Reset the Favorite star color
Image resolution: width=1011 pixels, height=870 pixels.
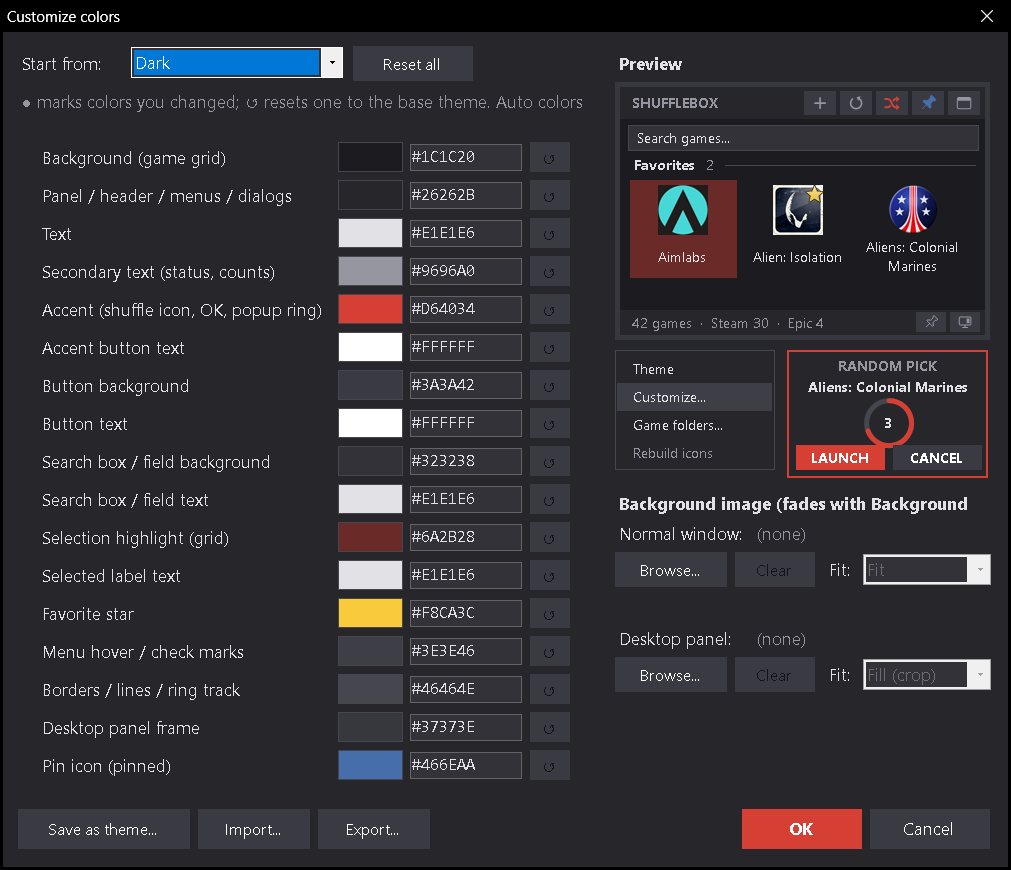(549, 614)
